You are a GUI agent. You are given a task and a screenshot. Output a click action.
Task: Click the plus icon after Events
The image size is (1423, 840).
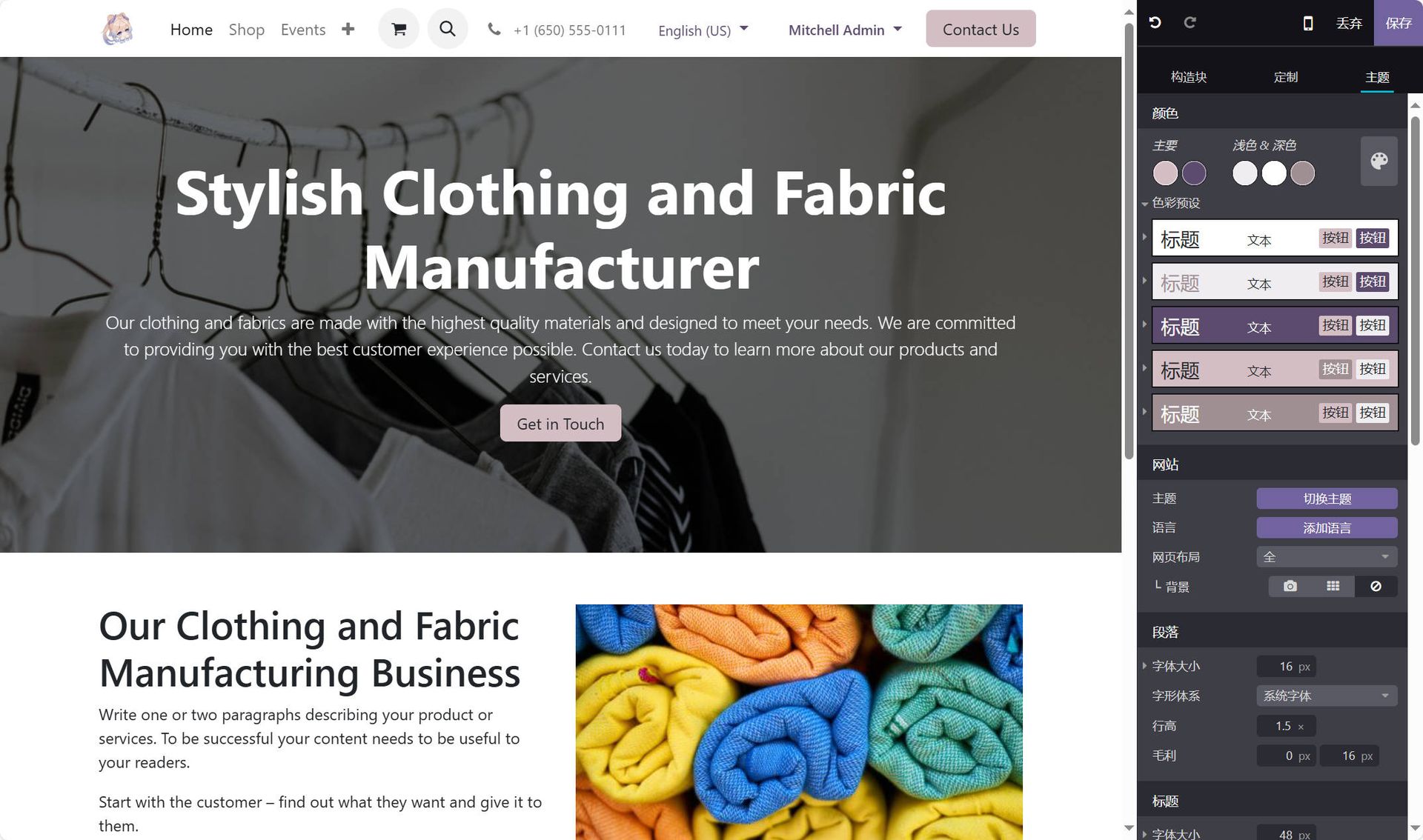[x=348, y=29]
